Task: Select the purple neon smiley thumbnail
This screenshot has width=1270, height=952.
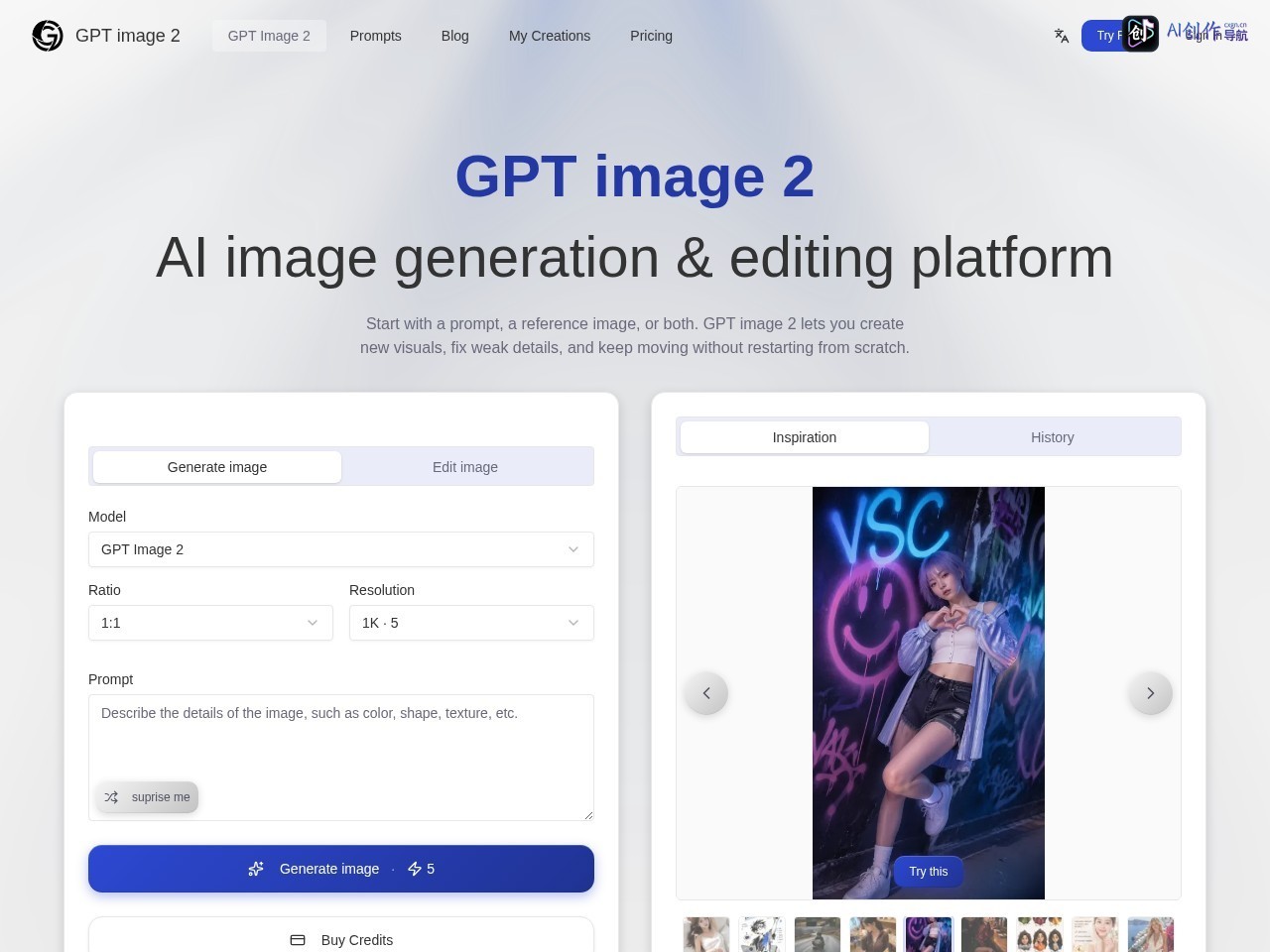Action: click(929, 935)
